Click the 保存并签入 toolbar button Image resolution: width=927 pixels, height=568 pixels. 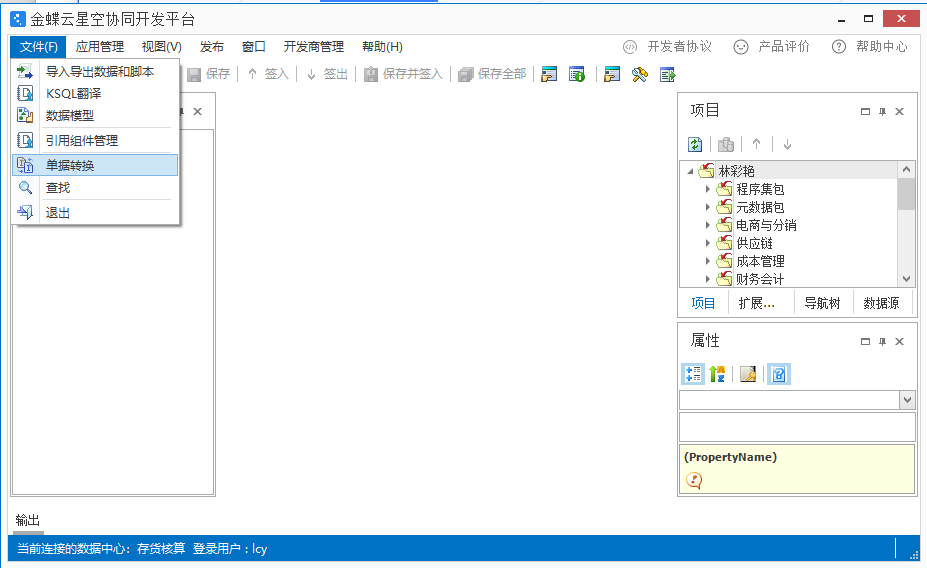[403, 74]
